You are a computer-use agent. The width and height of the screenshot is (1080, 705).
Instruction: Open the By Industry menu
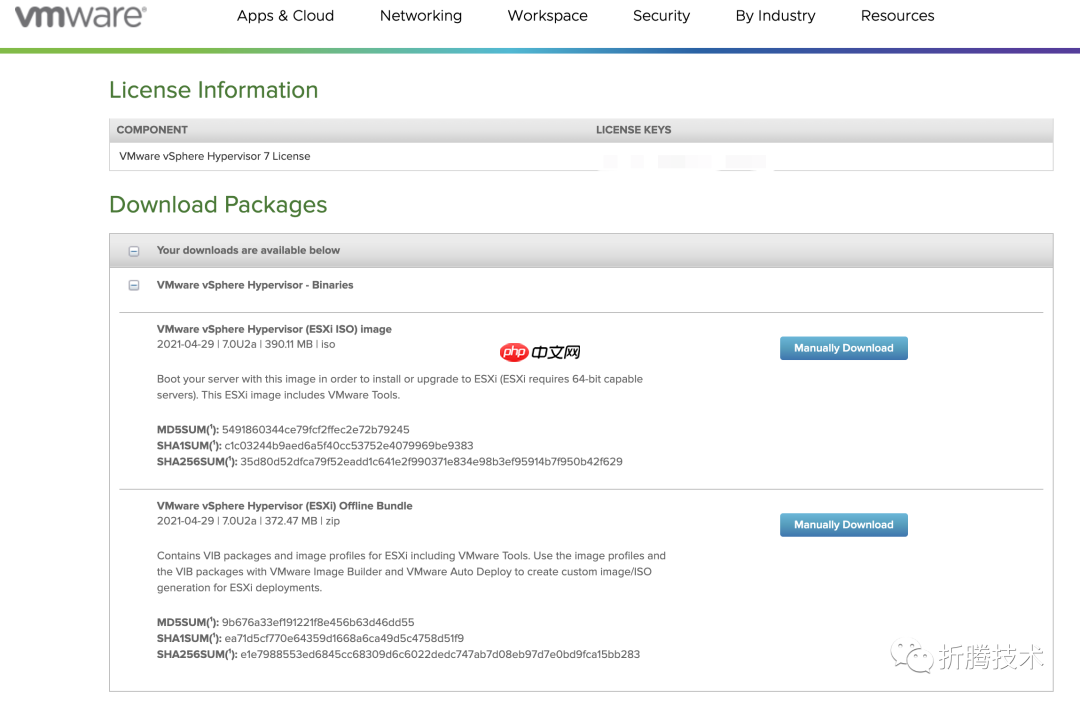[775, 16]
